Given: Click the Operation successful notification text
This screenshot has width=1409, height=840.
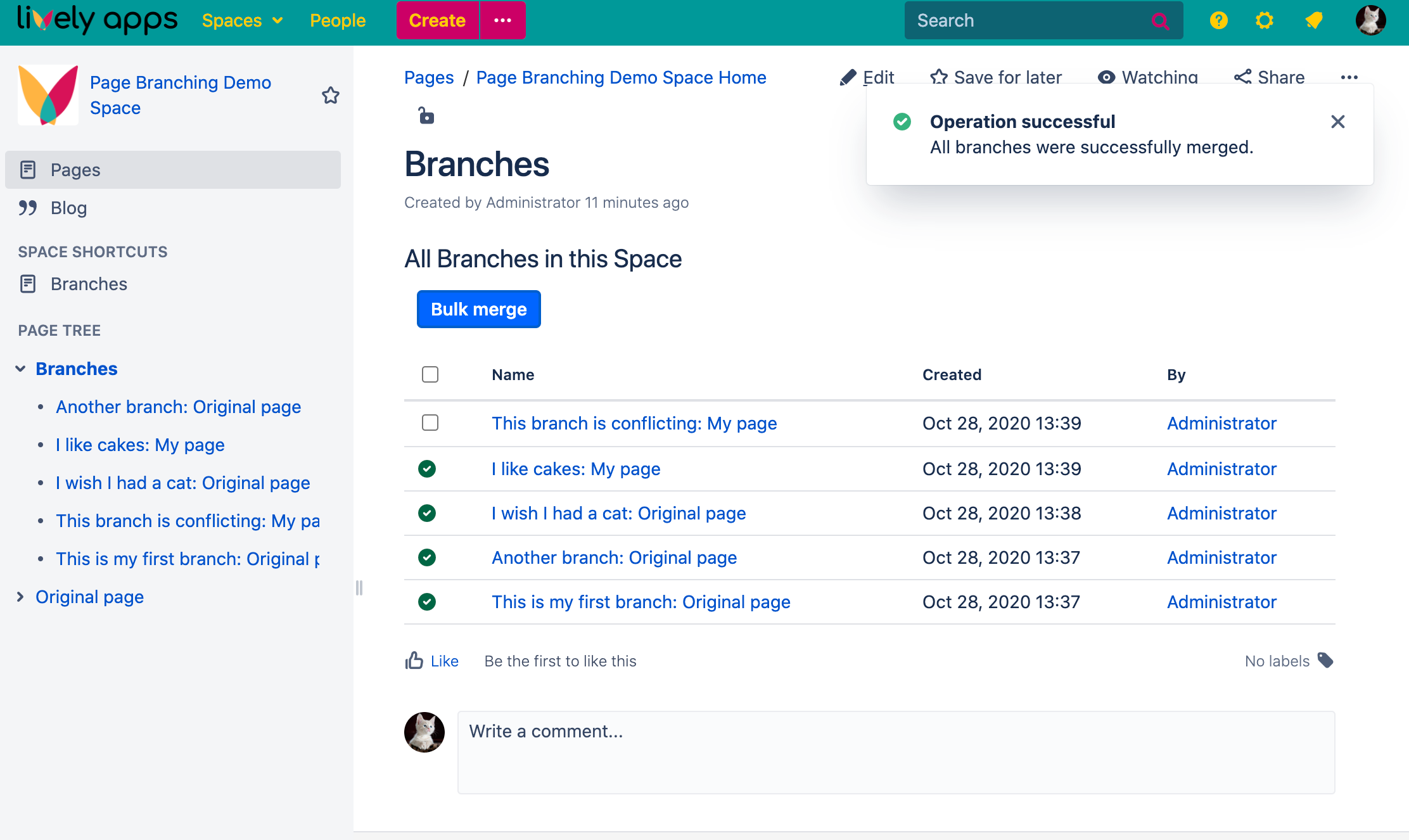Looking at the screenshot, I should tap(1023, 122).
